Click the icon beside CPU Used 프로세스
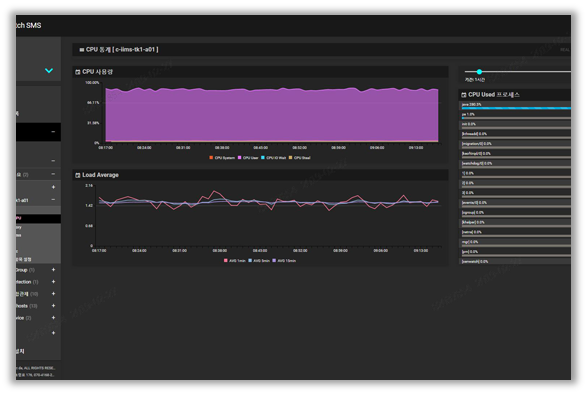 point(464,95)
